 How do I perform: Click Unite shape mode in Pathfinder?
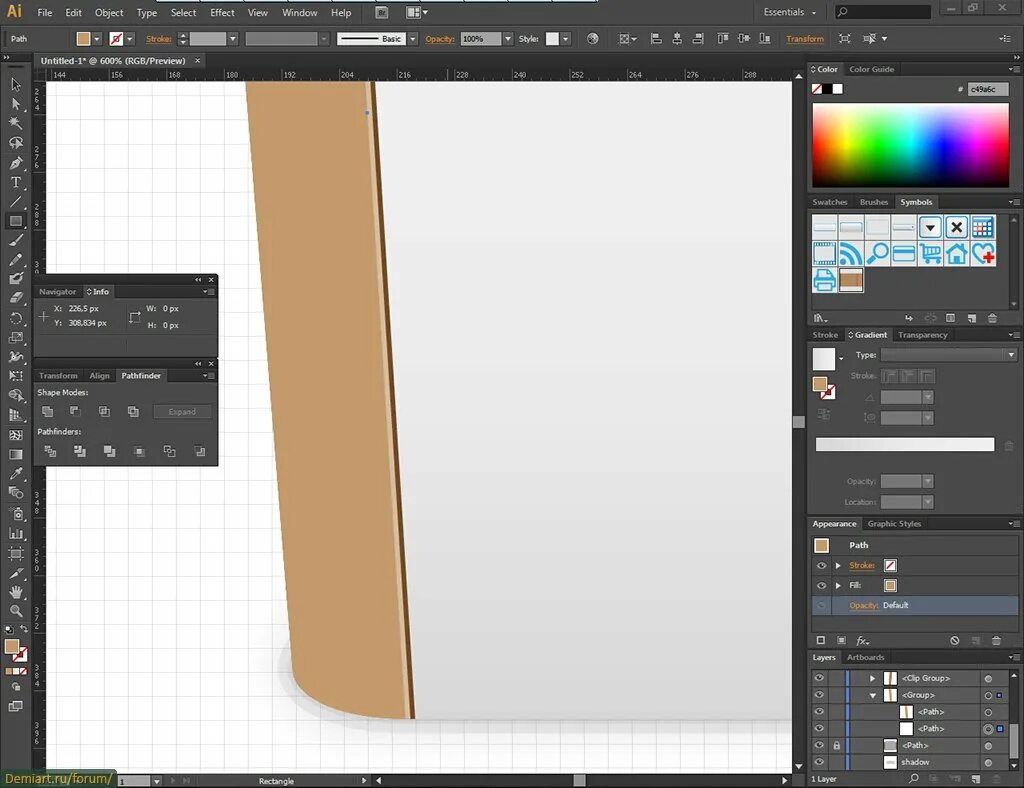point(47,411)
